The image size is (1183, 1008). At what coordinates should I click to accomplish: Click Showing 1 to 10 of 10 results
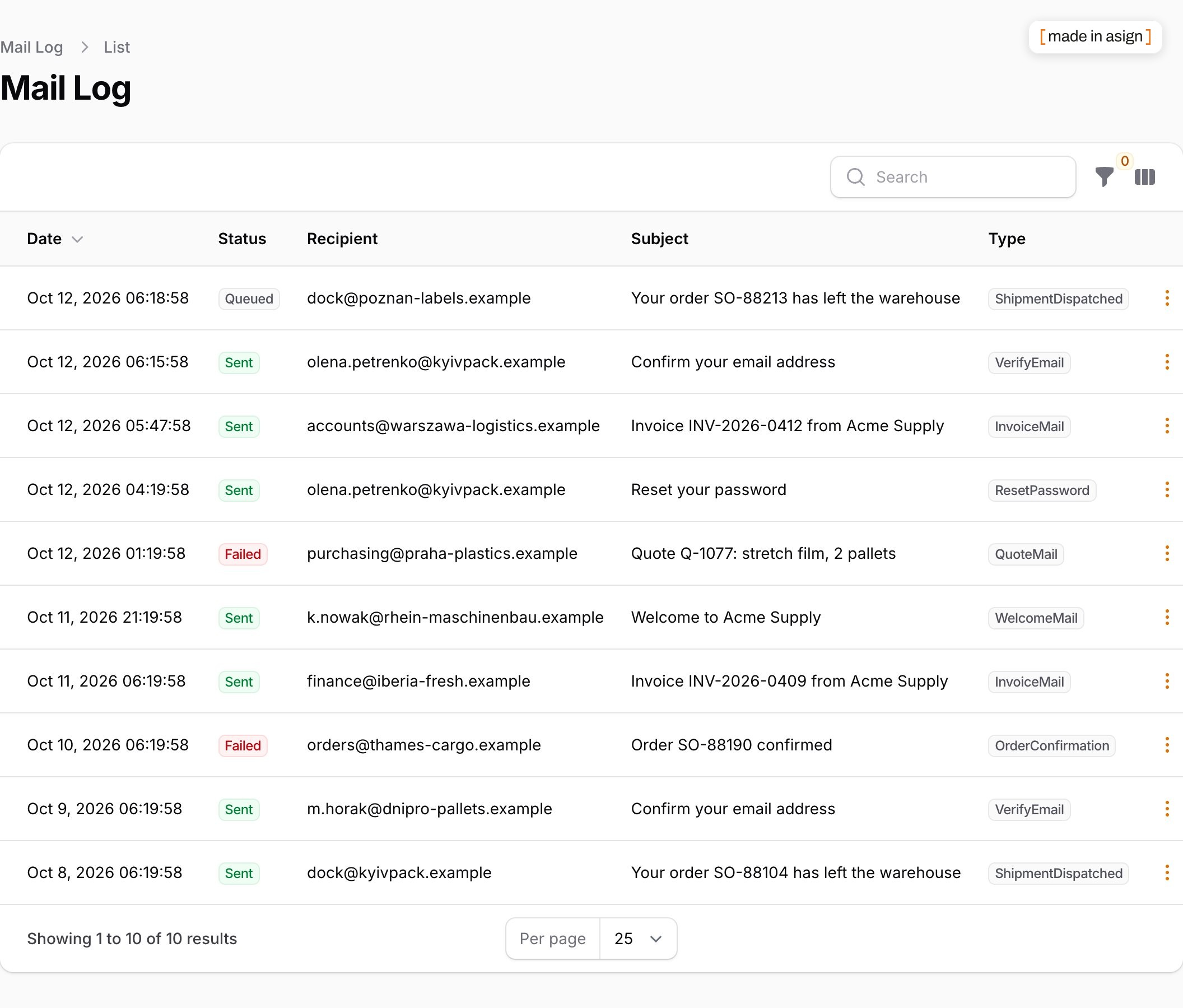tap(132, 939)
